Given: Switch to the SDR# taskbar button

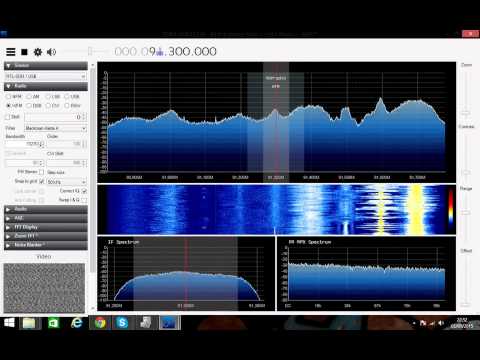Looking at the screenshot, I should coord(169,323).
